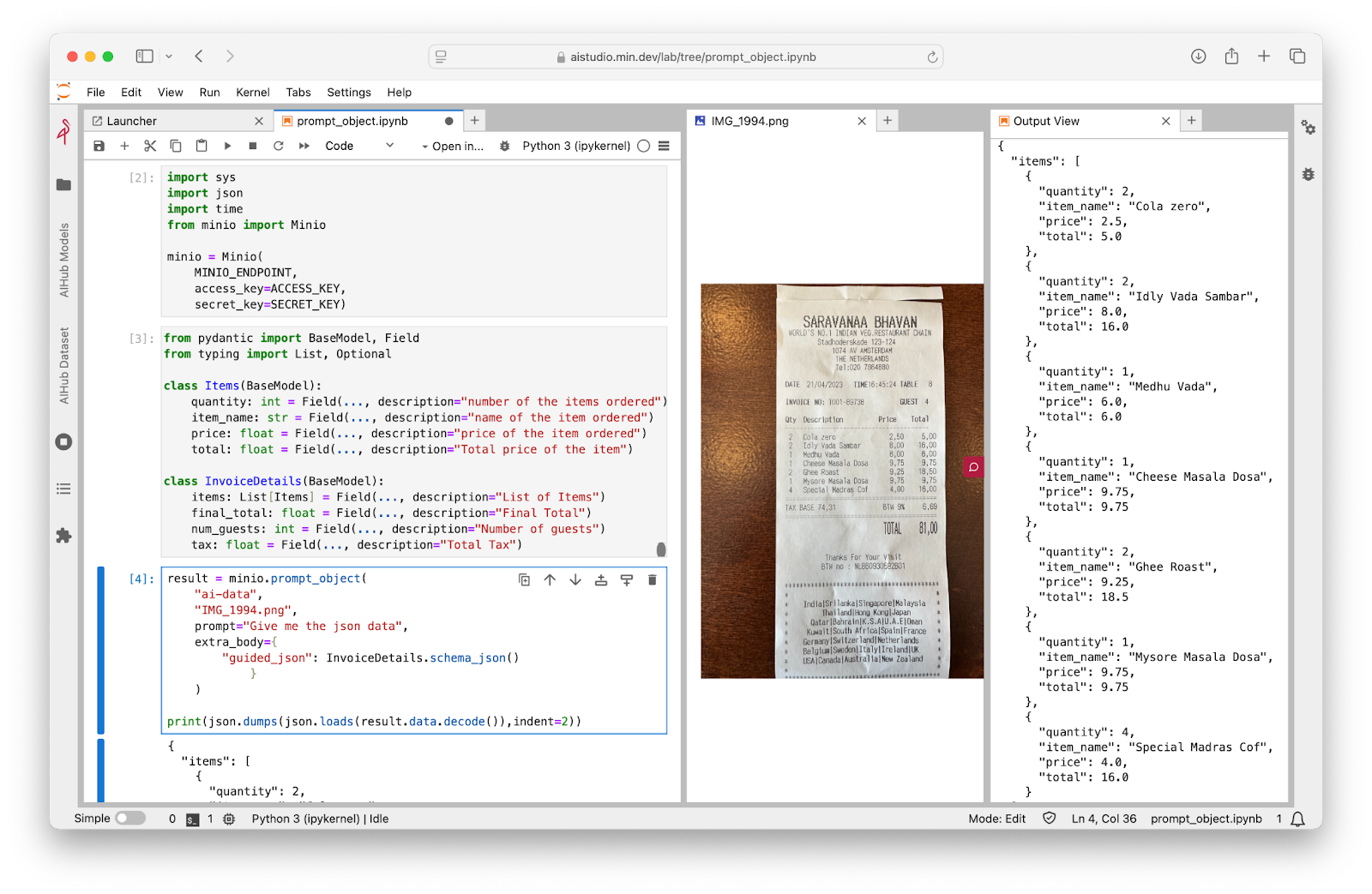
Task: Toggle Simple interface mode switch
Action: (130, 819)
